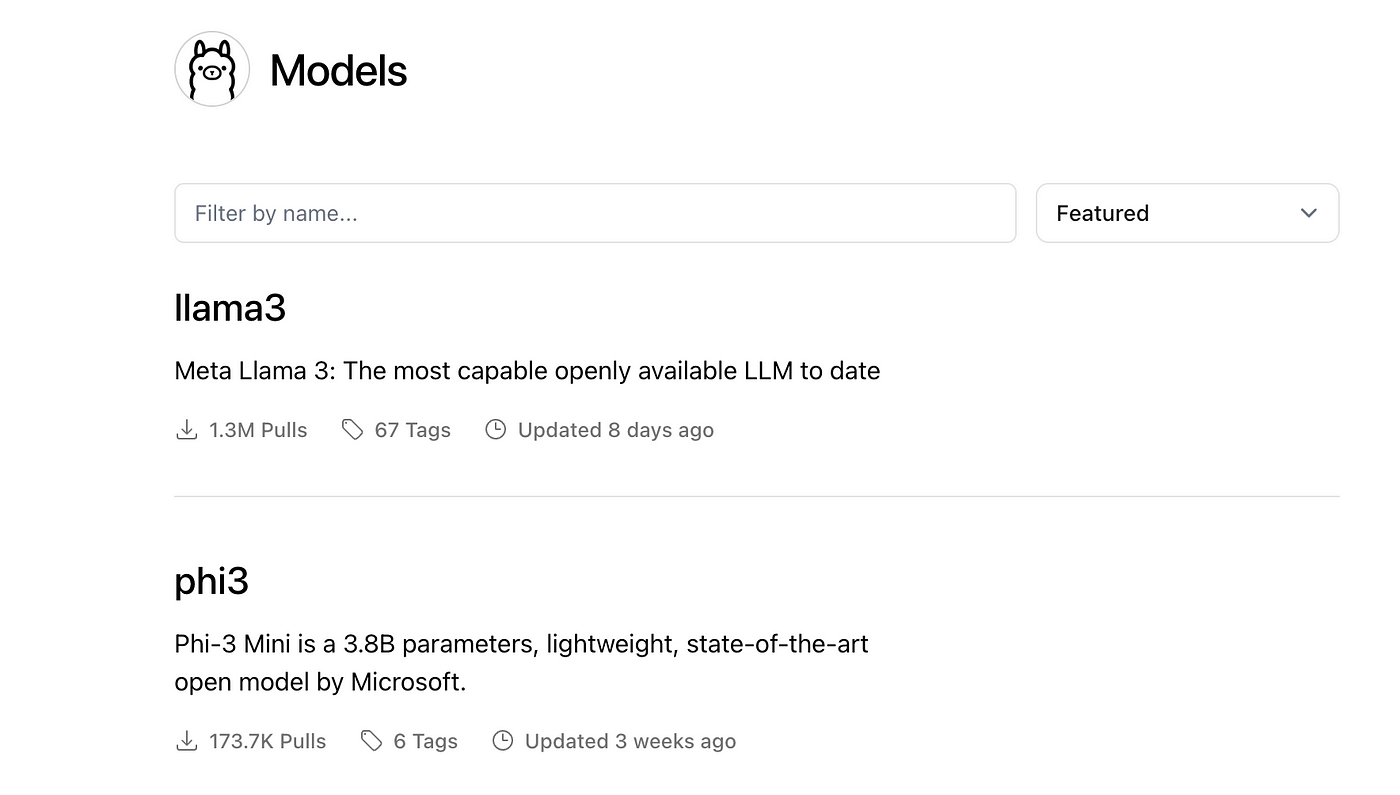Image resolution: width=1400 pixels, height=795 pixels.
Task: Click the 6 Tags label for phi3
Action: 425,741
